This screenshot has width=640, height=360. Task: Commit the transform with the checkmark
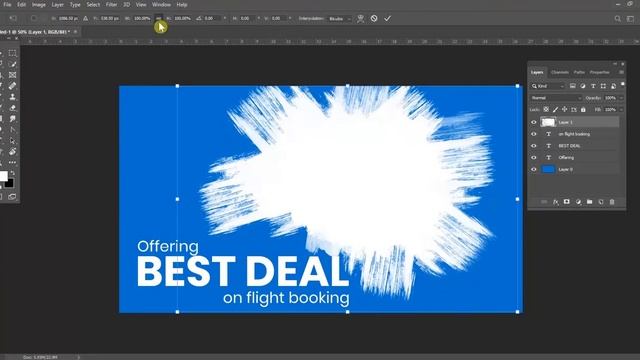(x=387, y=18)
